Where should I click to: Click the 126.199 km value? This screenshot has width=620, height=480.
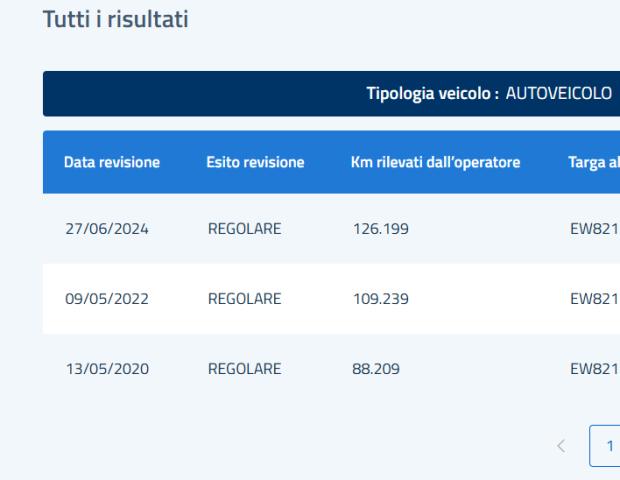(381, 229)
